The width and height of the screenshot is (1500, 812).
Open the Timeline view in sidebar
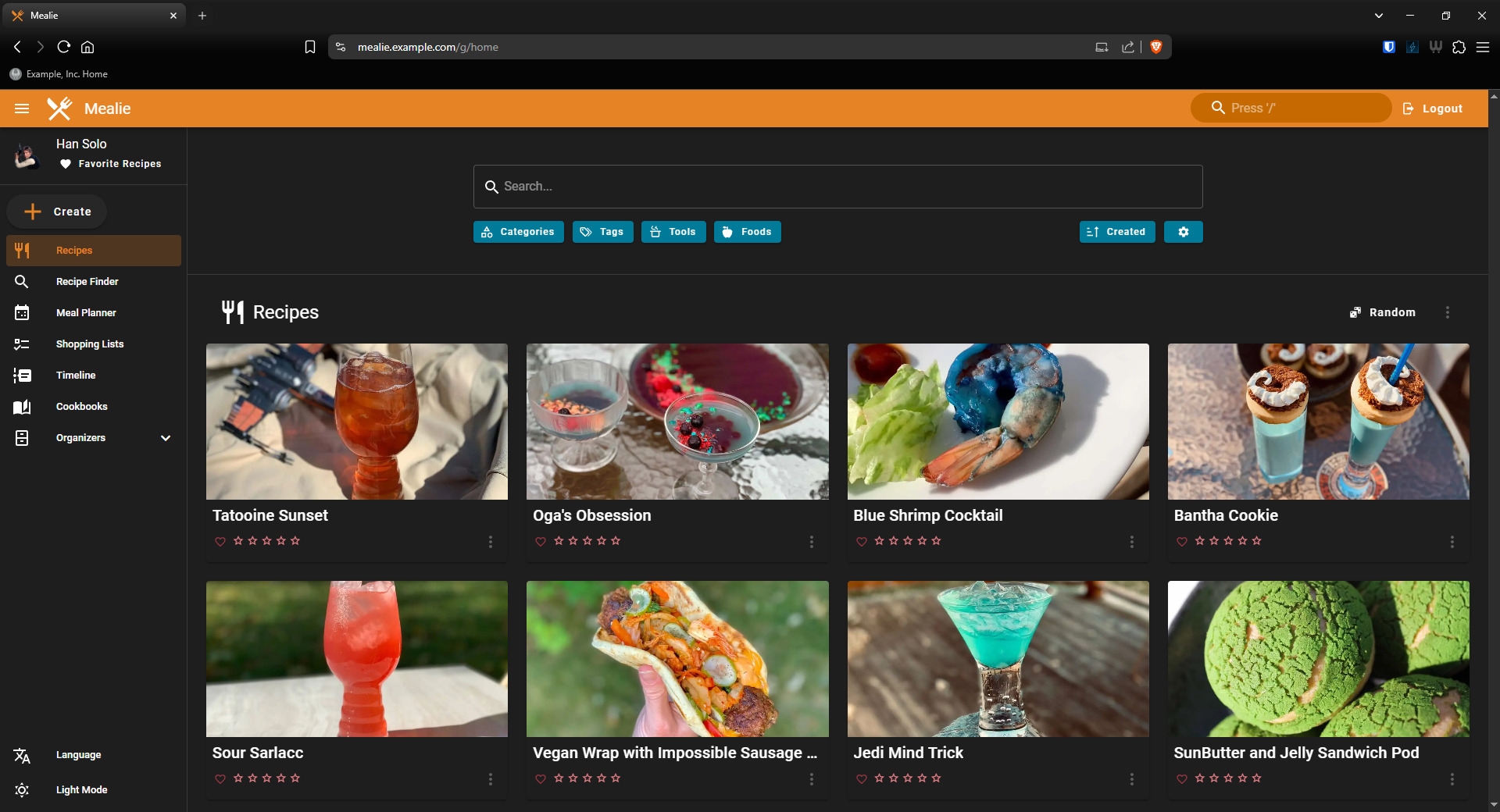pos(75,376)
